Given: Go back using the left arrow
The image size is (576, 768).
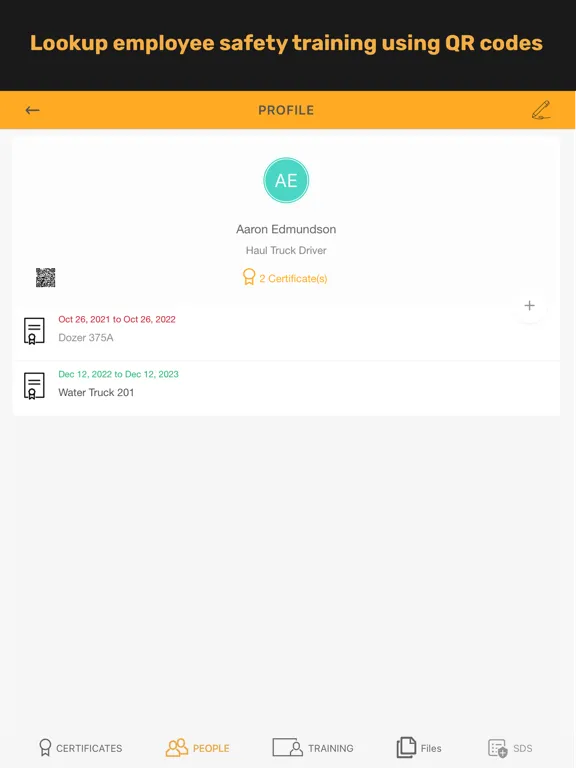Looking at the screenshot, I should [x=32, y=110].
